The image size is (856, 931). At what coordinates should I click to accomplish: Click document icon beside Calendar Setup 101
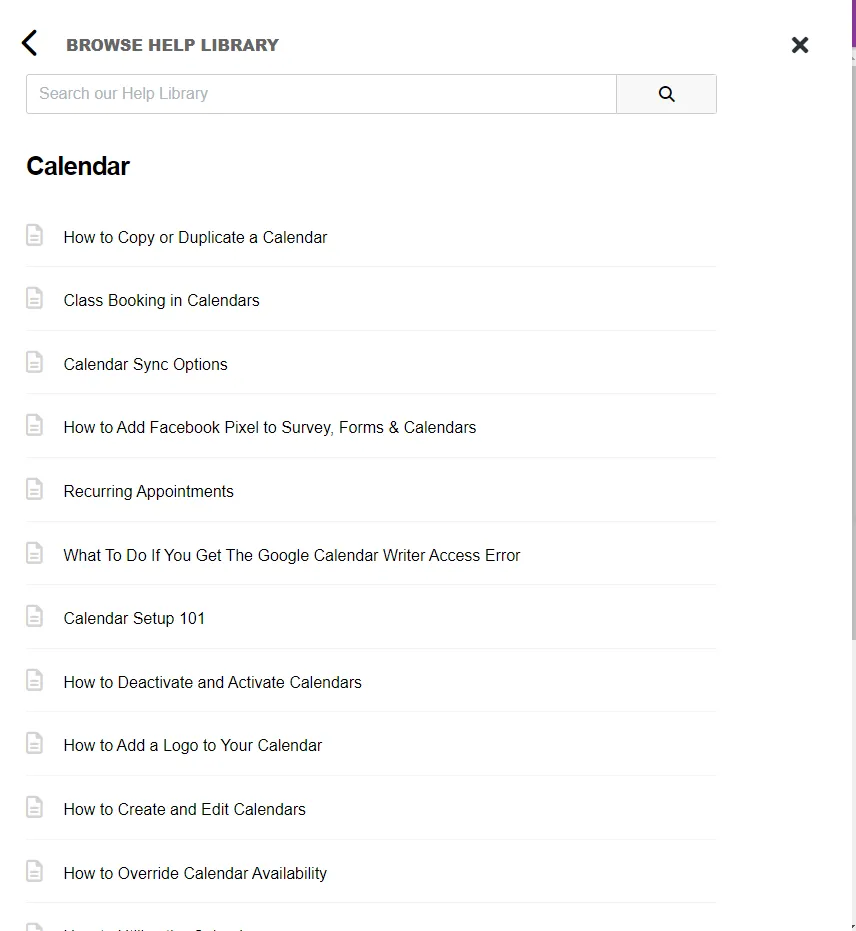[35, 617]
